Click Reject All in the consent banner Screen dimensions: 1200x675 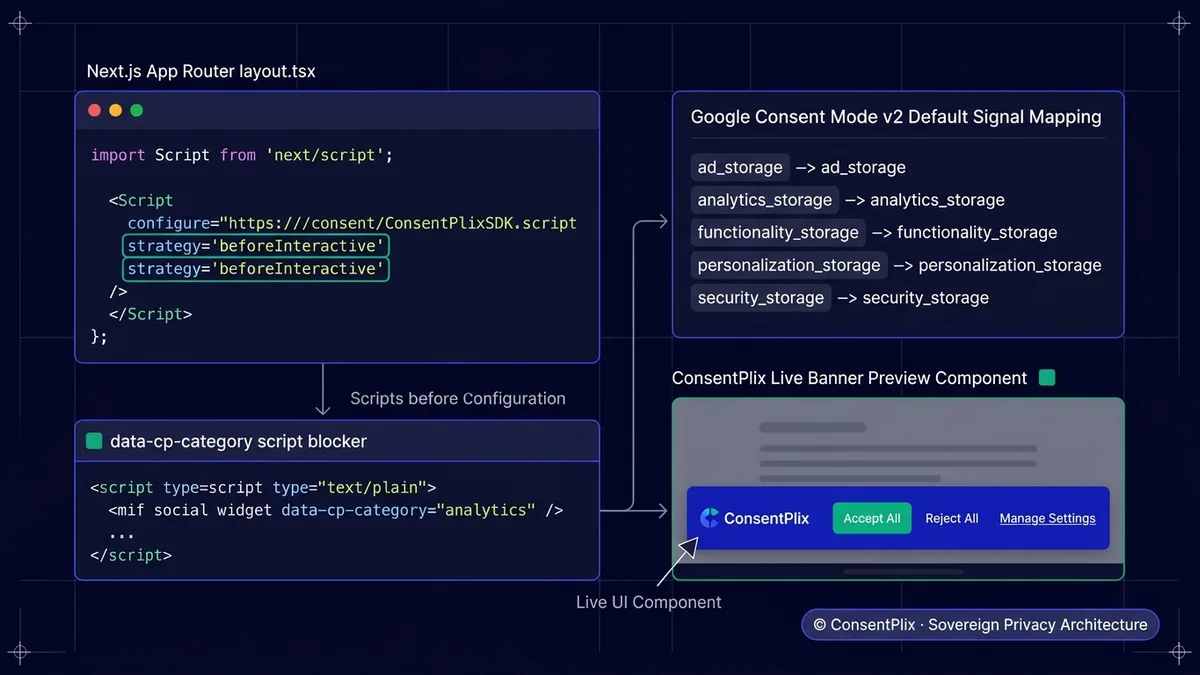(952, 518)
